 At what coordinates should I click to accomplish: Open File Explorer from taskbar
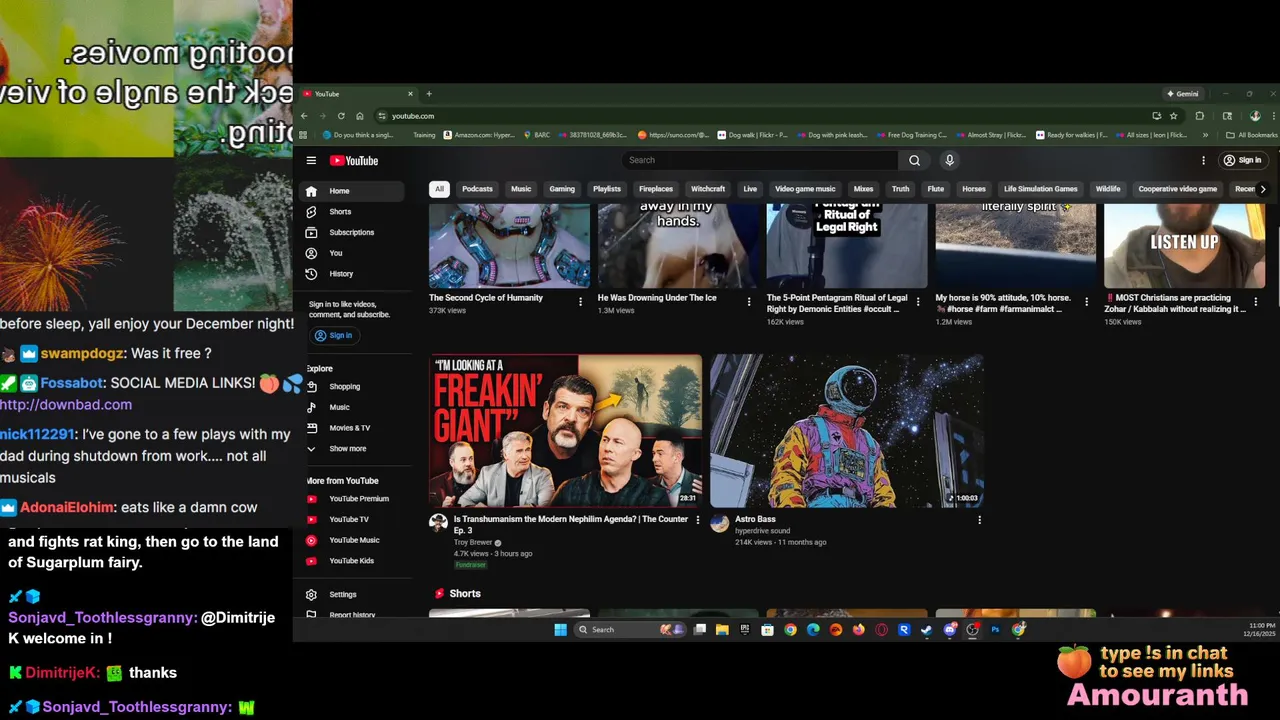(722, 630)
